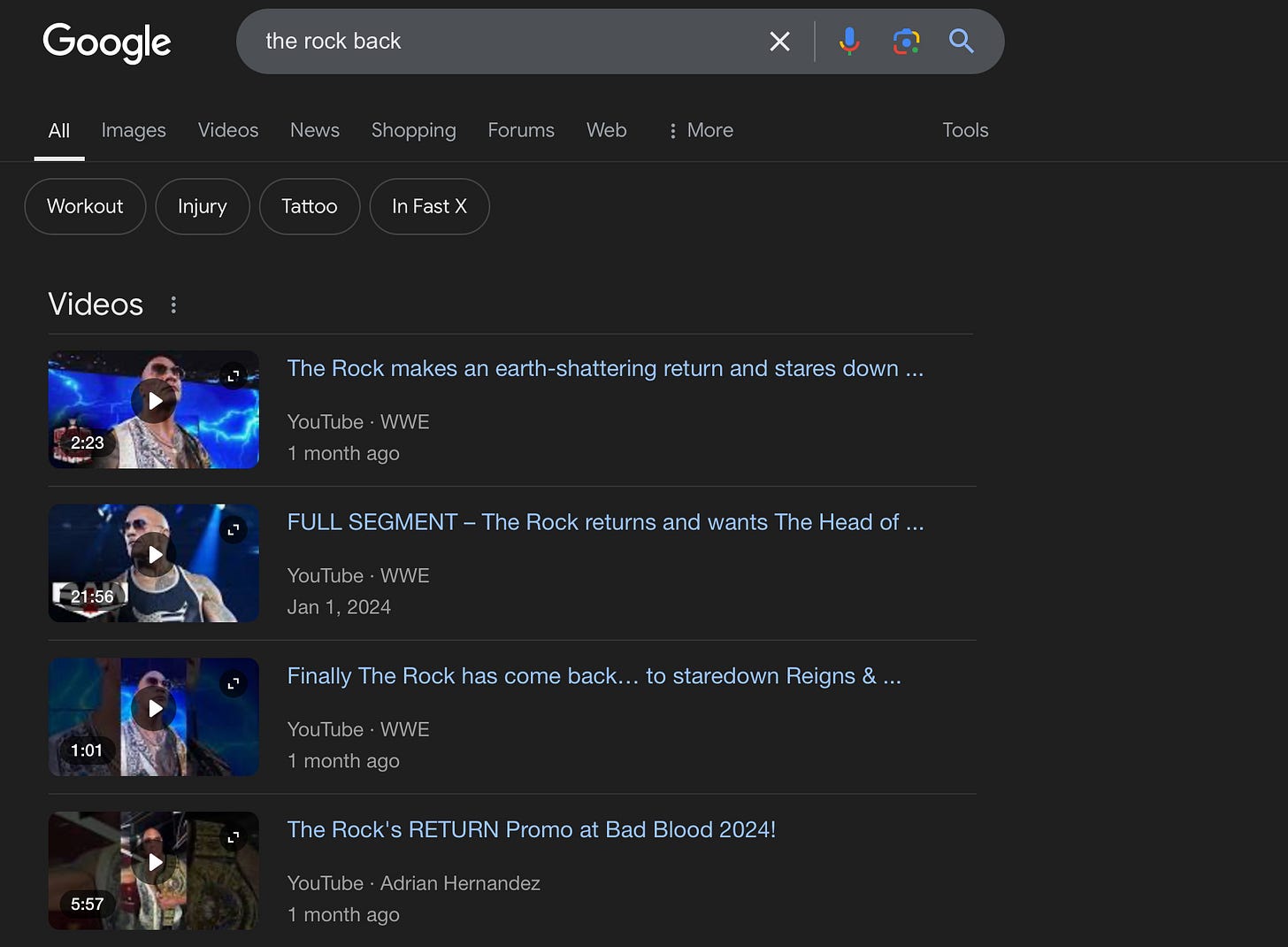The height and width of the screenshot is (947, 1288).
Task: Open 'FULL SEGMENT – The Rock returns' link
Action: point(605,522)
